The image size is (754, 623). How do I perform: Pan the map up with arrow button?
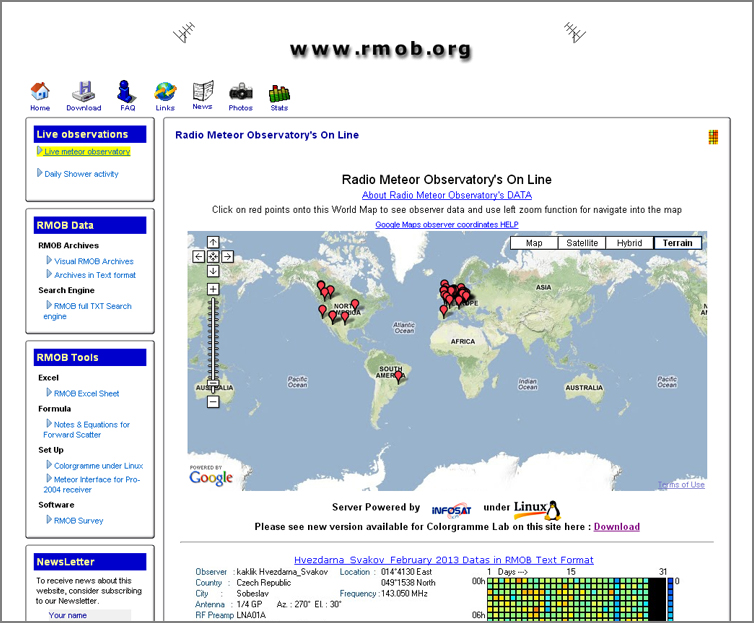click(x=213, y=242)
